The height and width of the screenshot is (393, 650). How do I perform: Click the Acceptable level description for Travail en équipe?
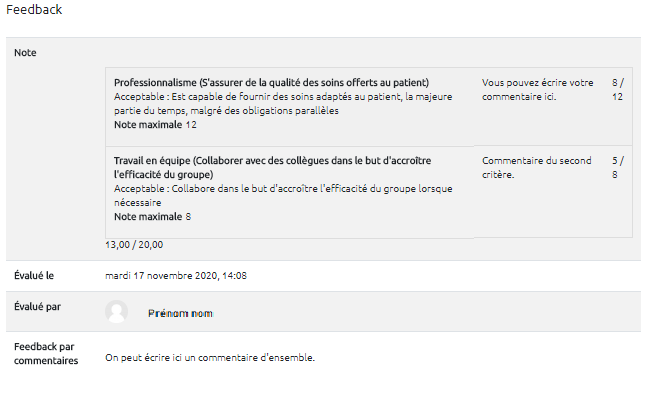coord(283,196)
